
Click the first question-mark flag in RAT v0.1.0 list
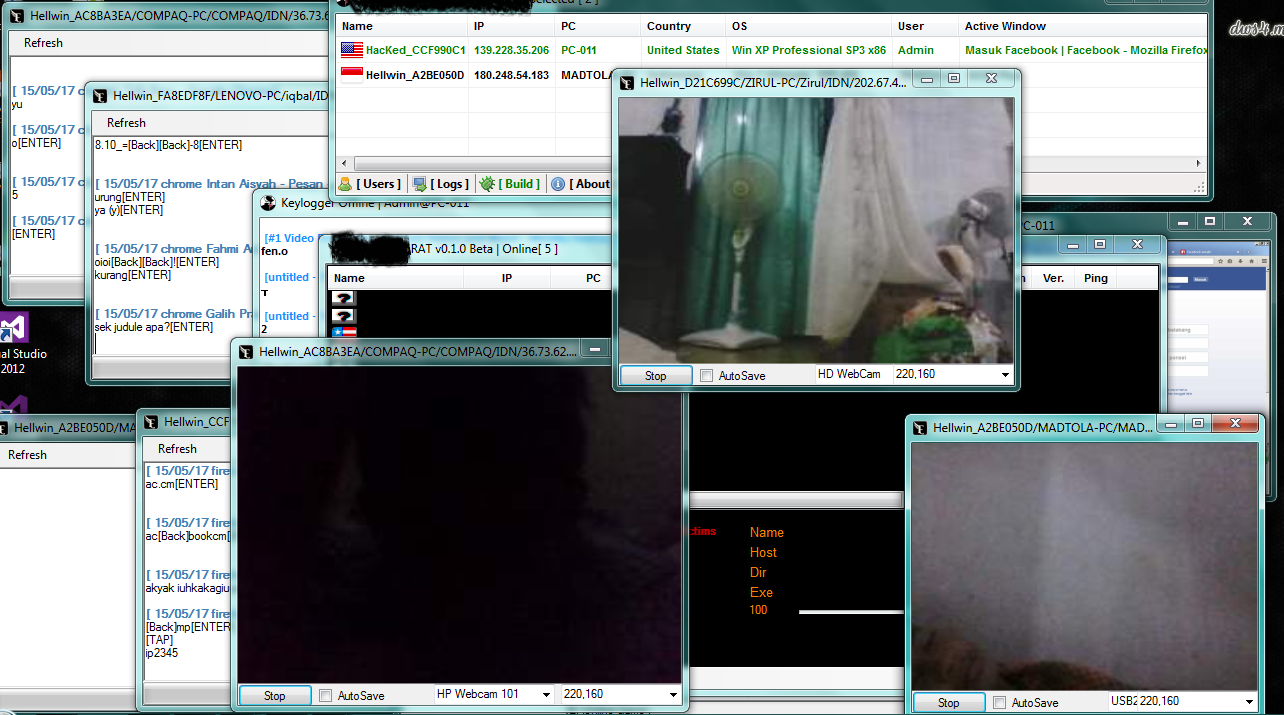click(343, 298)
